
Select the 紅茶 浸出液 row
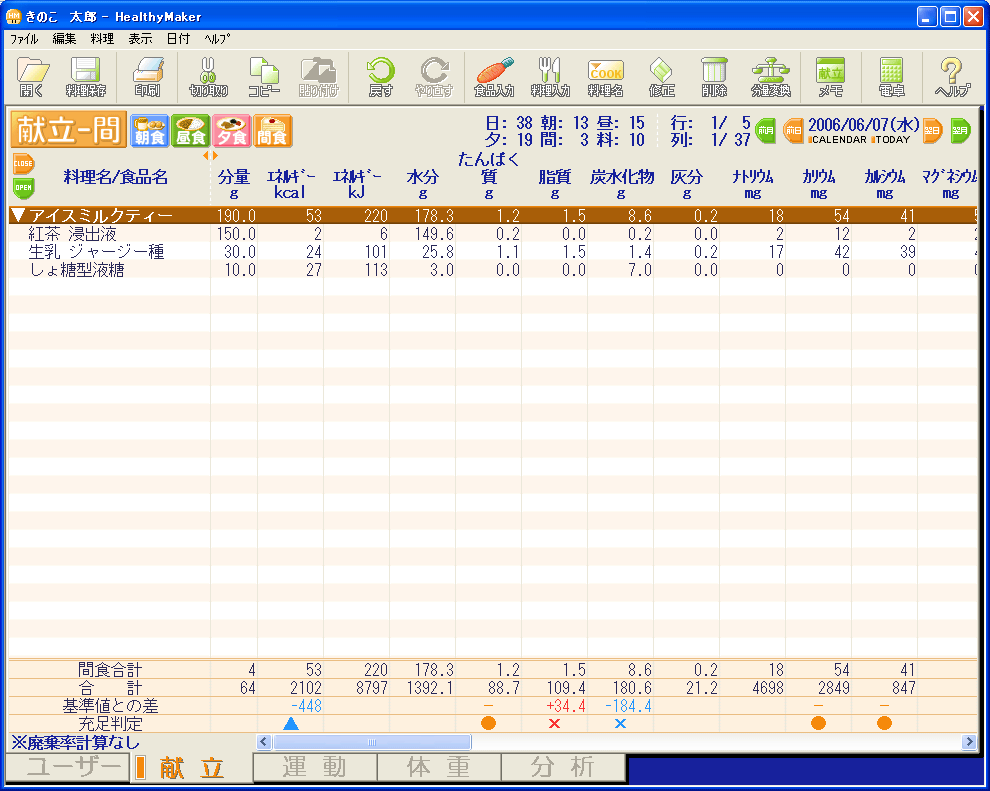click(492, 234)
